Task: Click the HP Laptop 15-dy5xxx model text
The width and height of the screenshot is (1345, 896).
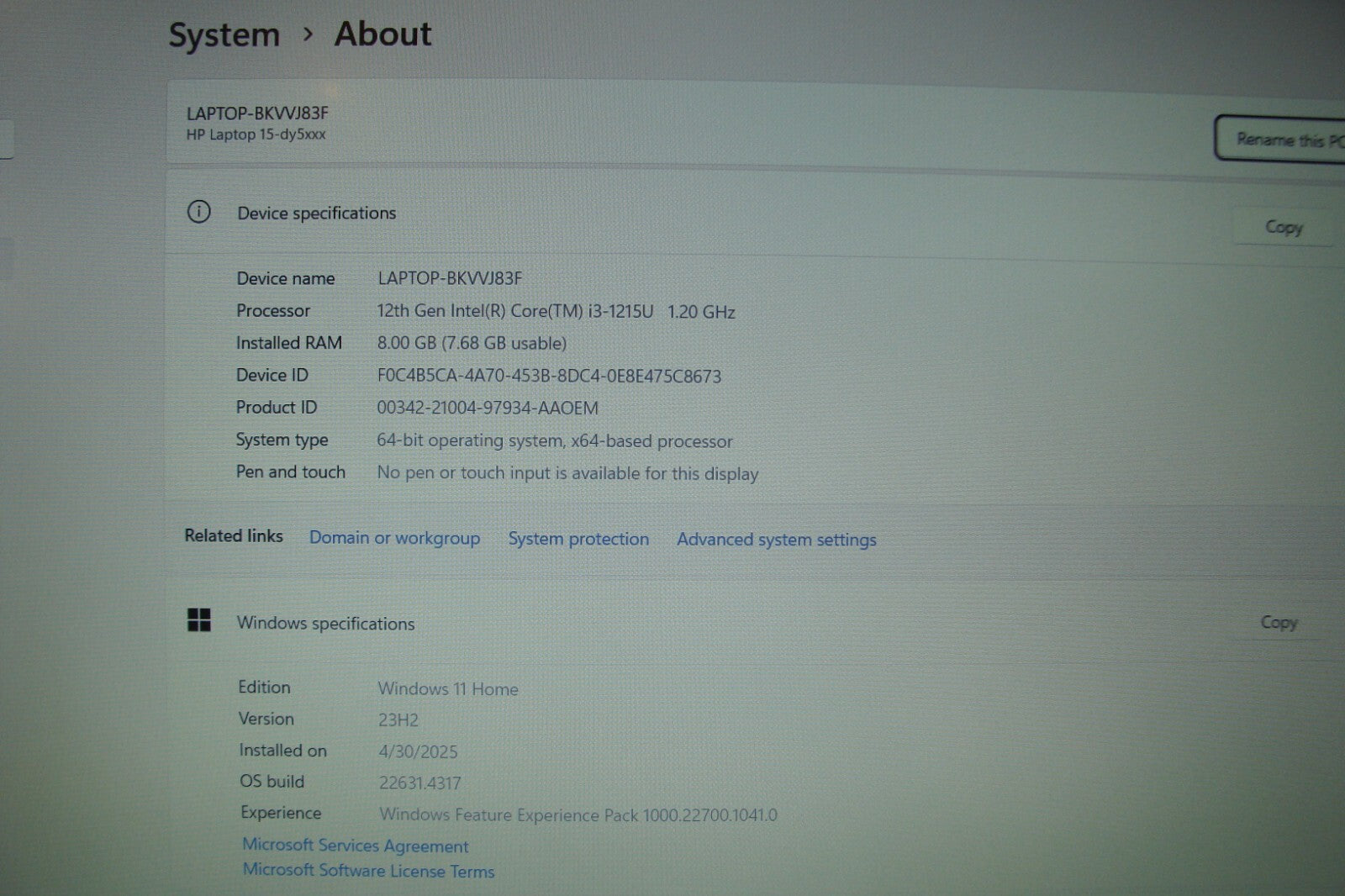Action: coord(256,134)
